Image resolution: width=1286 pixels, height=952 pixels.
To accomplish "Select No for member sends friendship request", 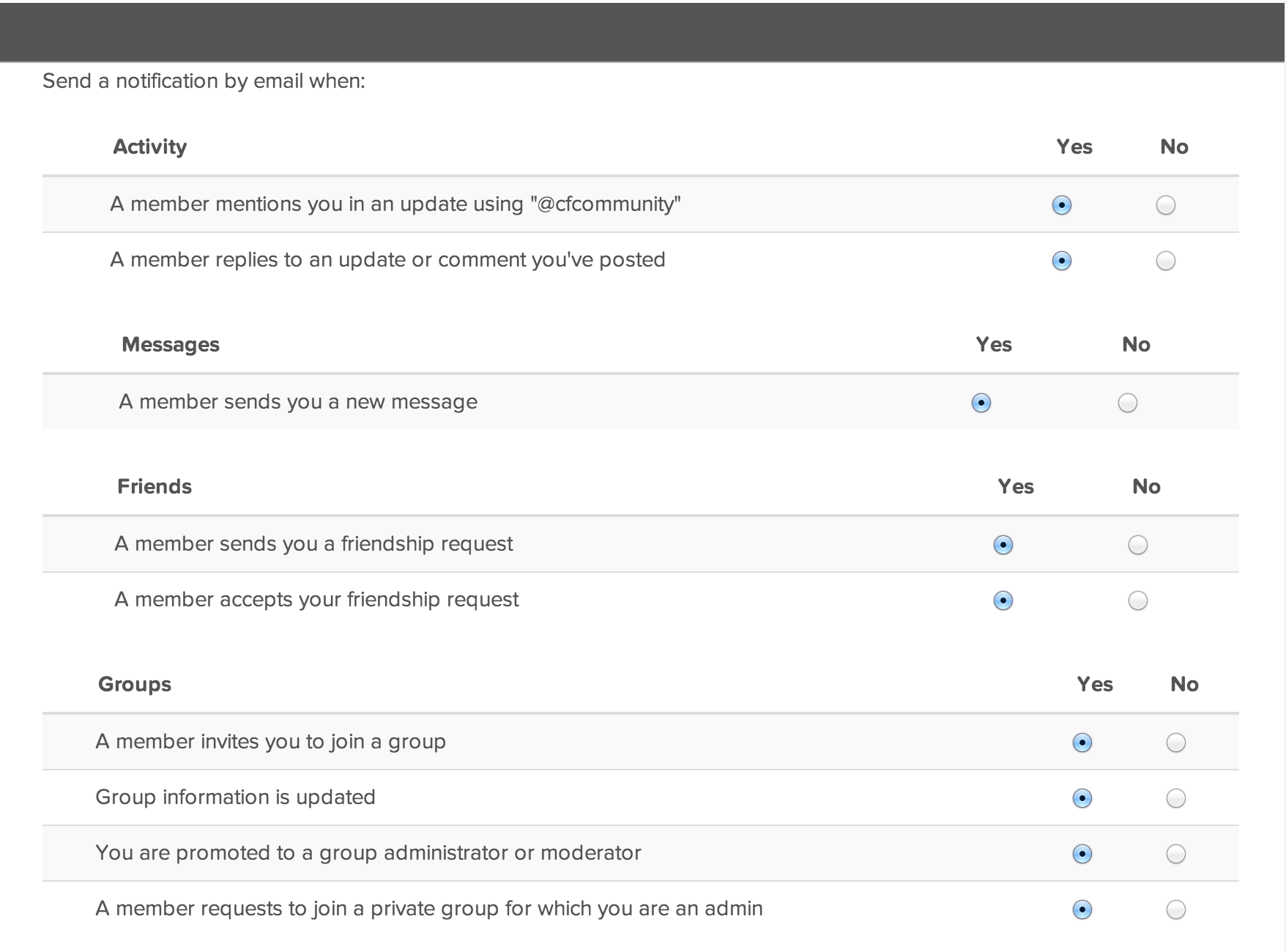I will [1137, 545].
